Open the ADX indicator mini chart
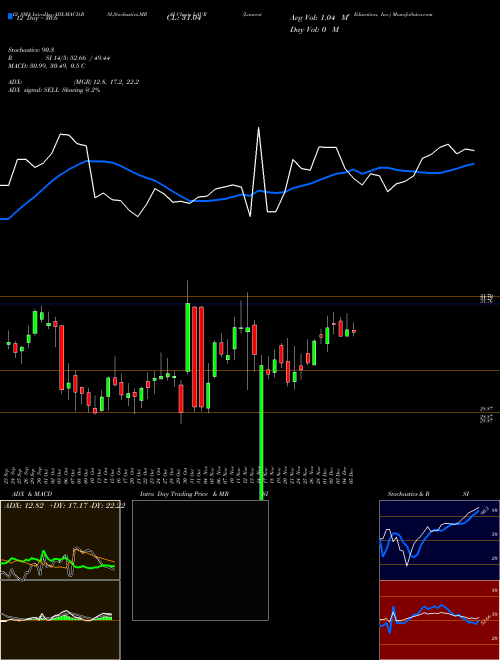 click(x=60, y=540)
